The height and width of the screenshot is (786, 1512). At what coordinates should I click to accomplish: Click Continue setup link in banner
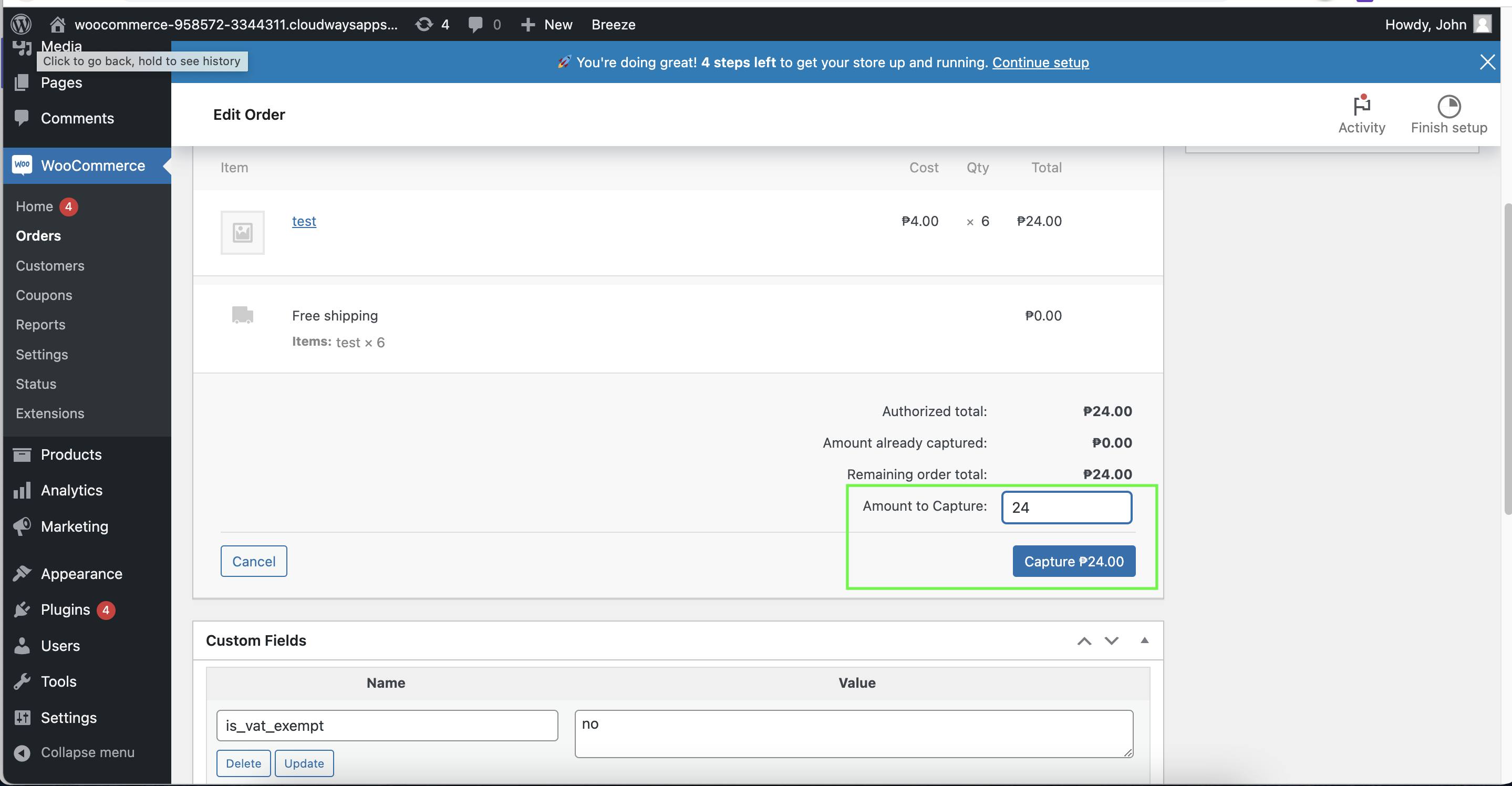(x=1040, y=62)
